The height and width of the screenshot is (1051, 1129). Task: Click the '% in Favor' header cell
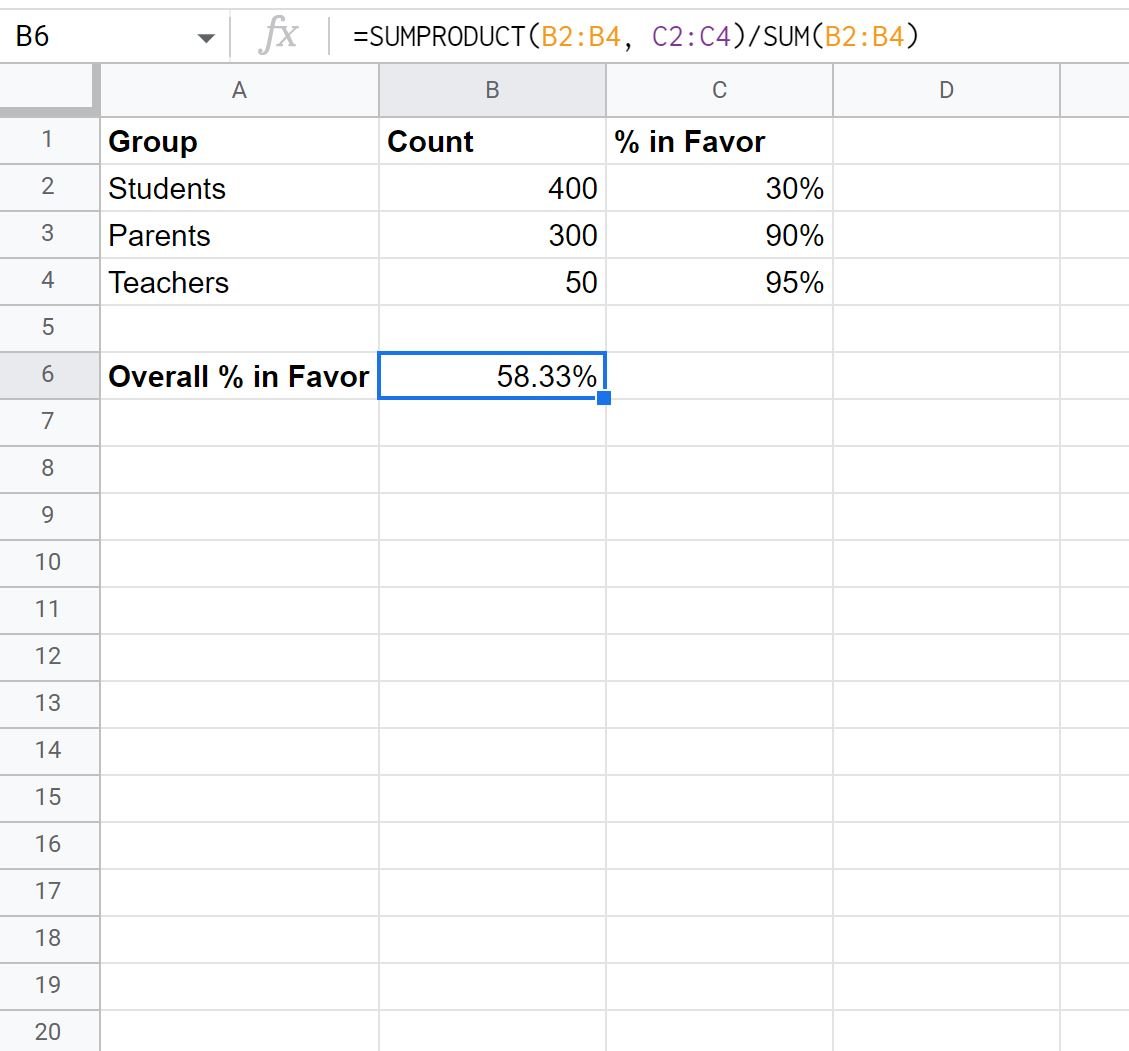(719, 140)
